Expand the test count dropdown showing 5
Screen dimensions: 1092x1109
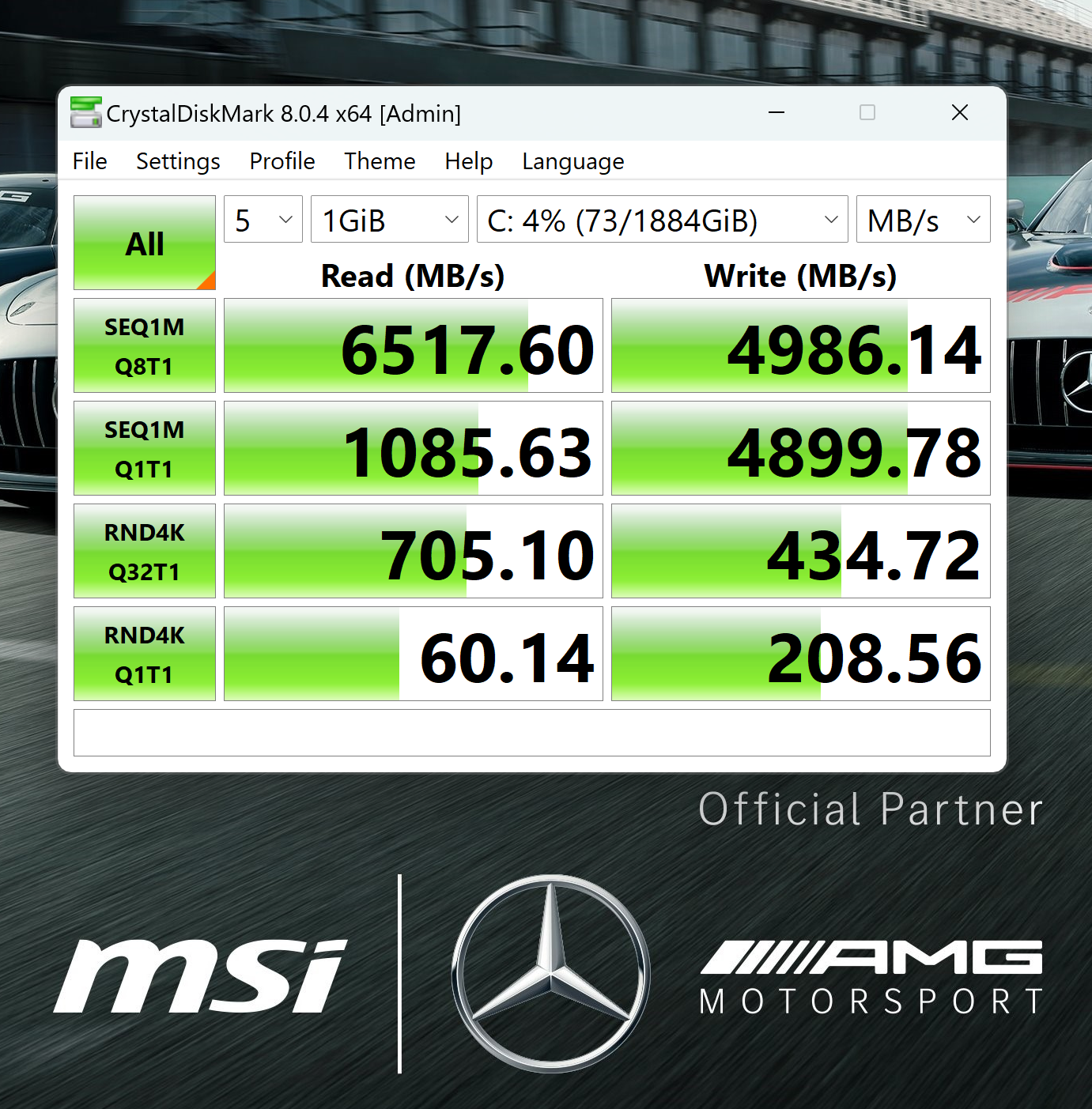click(x=263, y=219)
